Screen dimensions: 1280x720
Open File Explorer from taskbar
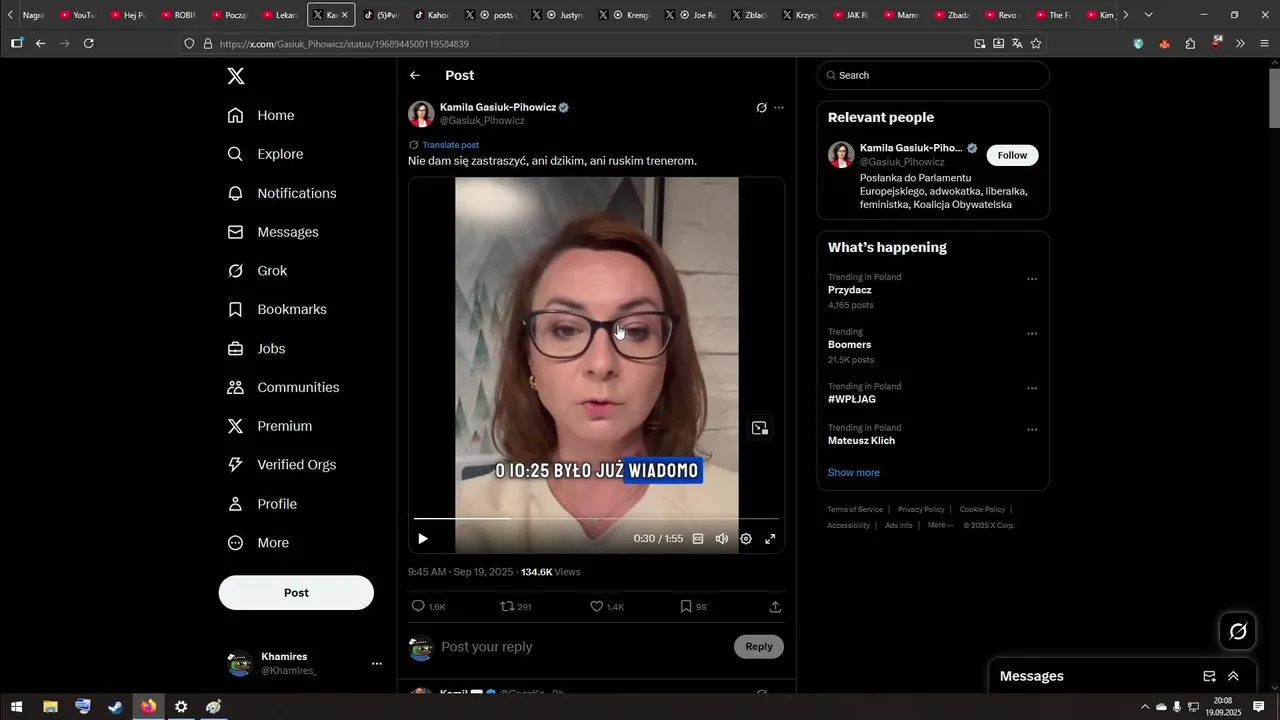tap(50, 707)
